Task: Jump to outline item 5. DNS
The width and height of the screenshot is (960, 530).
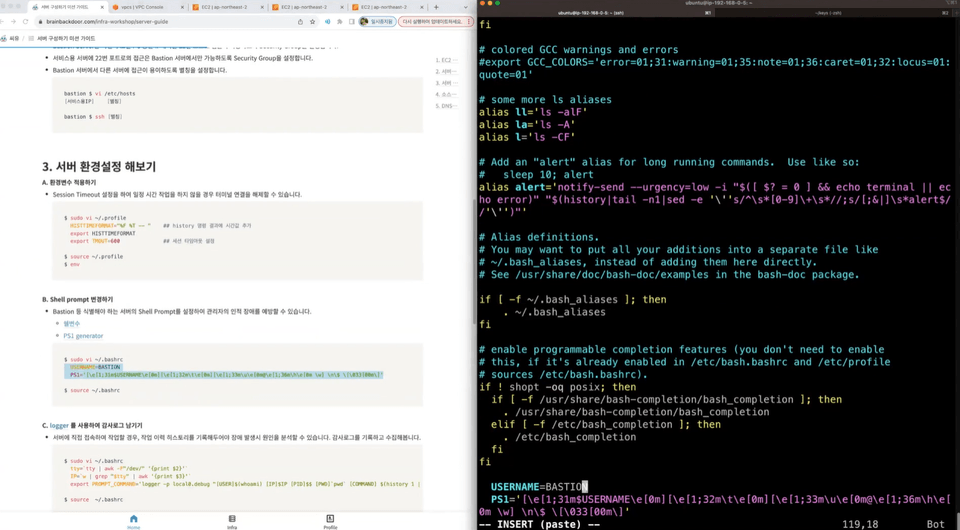Action: click(x=446, y=106)
